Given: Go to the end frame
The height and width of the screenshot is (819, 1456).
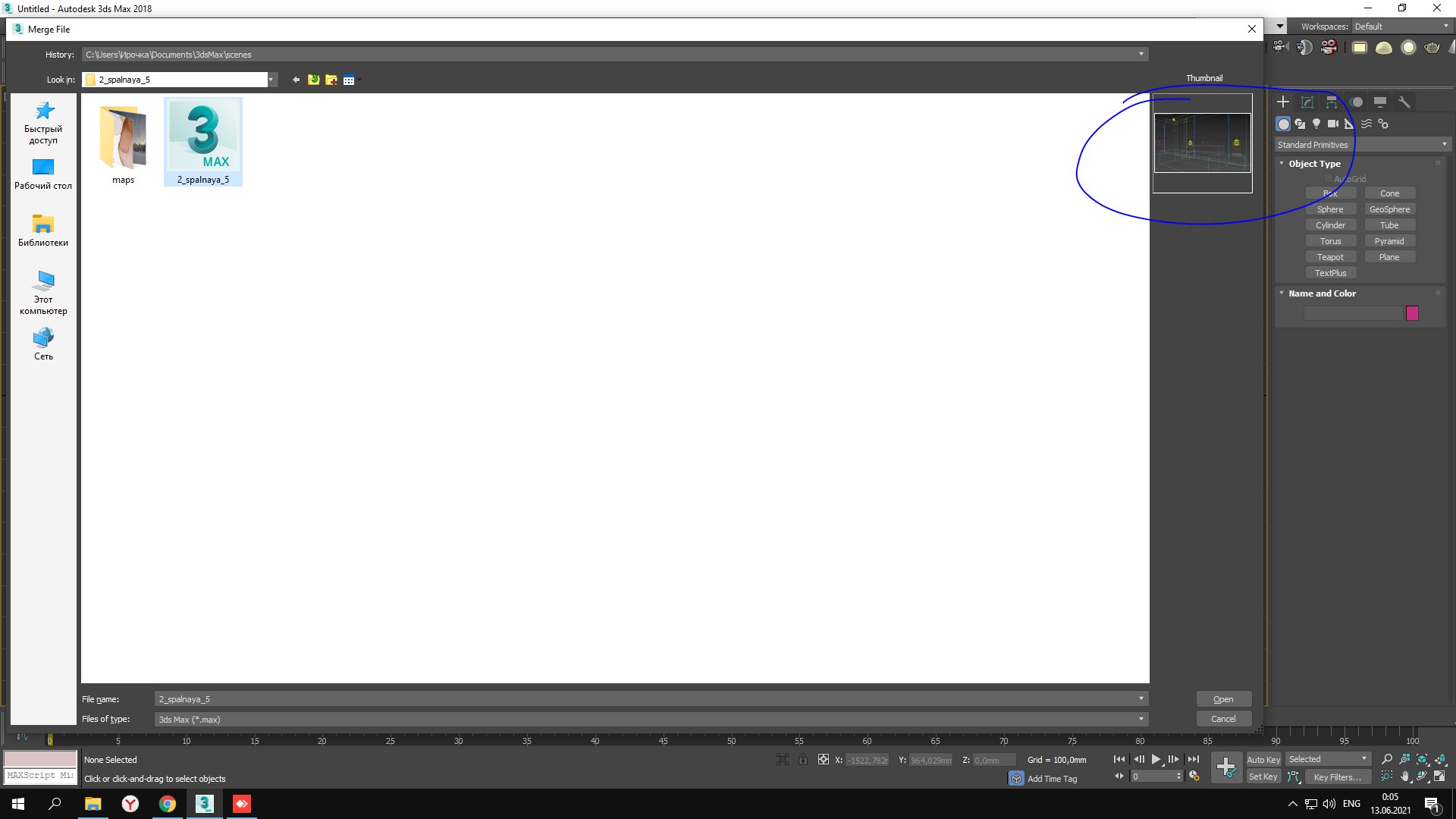Looking at the screenshot, I should (1194, 759).
